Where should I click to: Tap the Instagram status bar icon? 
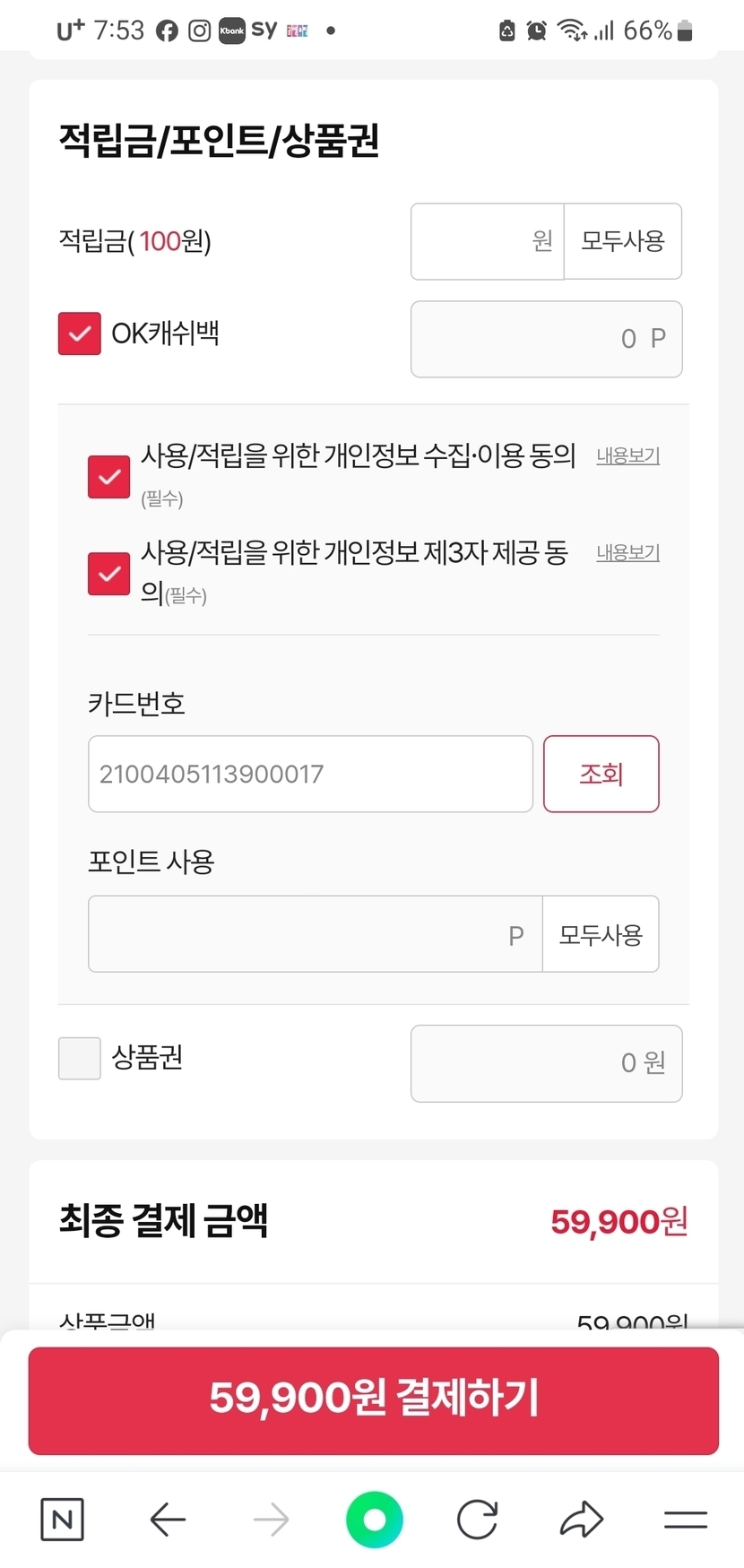[x=199, y=31]
